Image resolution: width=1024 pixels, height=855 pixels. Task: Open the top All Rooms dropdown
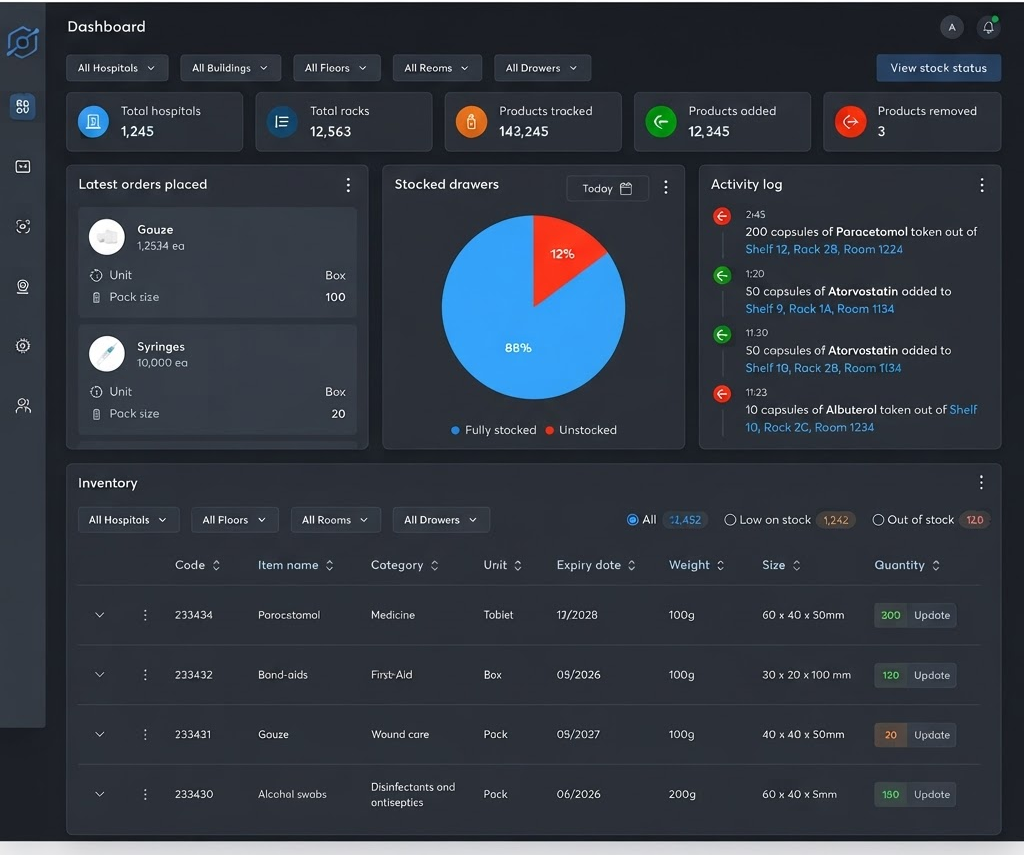pyautogui.click(x=437, y=68)
